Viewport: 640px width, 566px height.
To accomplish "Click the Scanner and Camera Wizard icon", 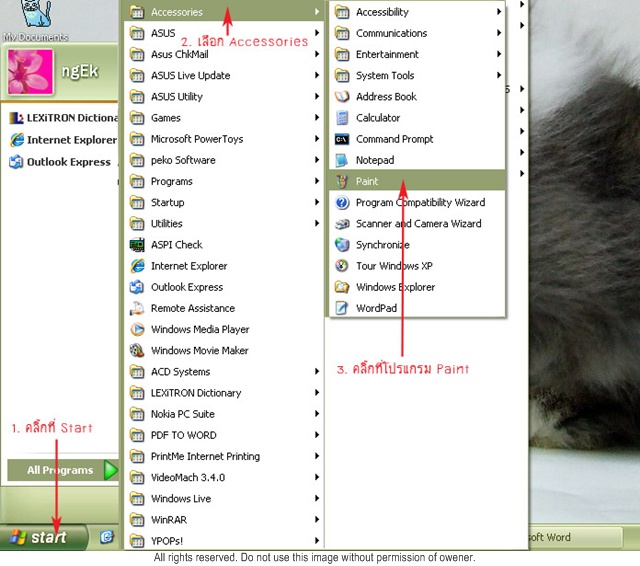I will tap(342, 224).
